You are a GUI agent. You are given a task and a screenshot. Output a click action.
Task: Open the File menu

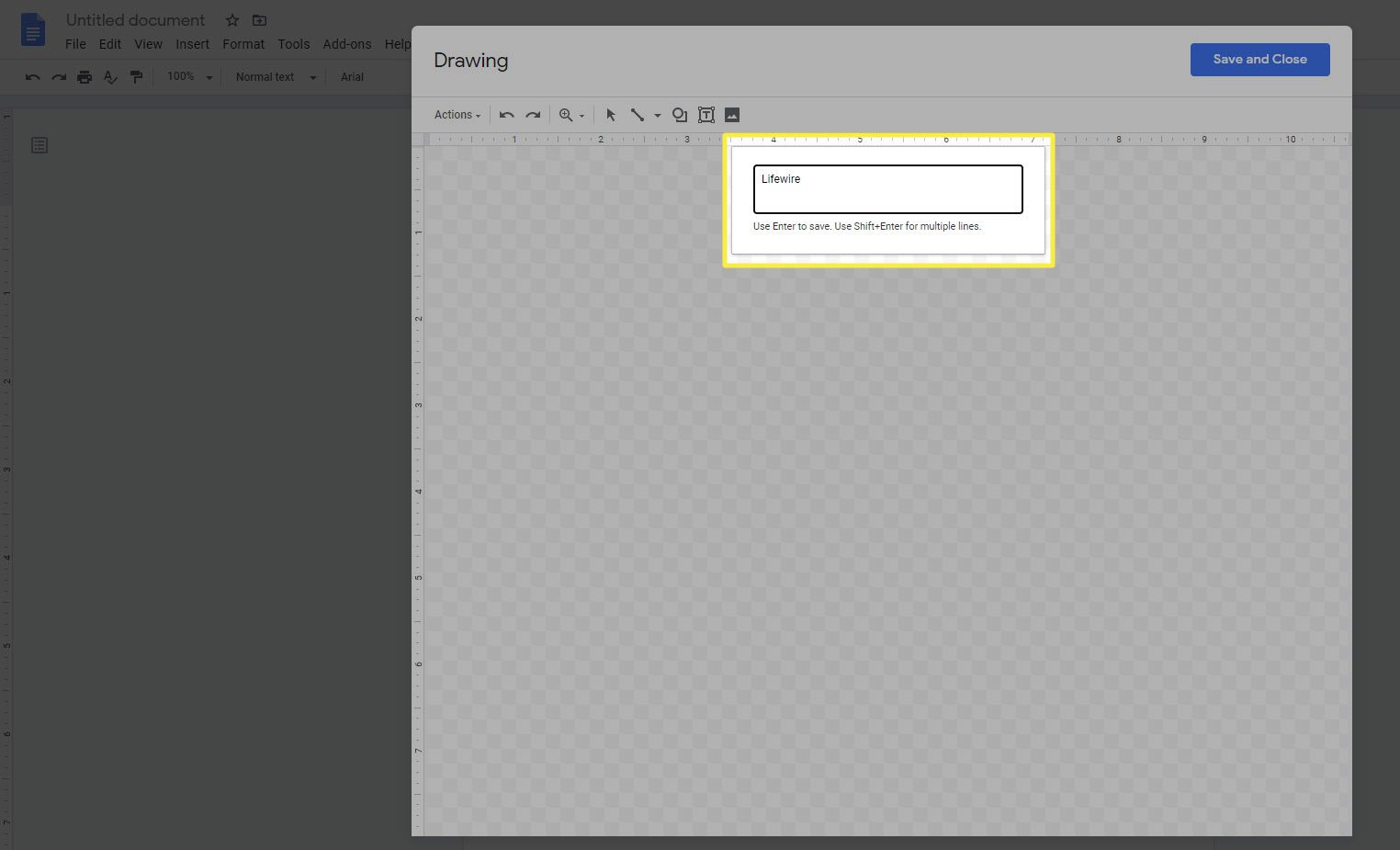[75, 44]
